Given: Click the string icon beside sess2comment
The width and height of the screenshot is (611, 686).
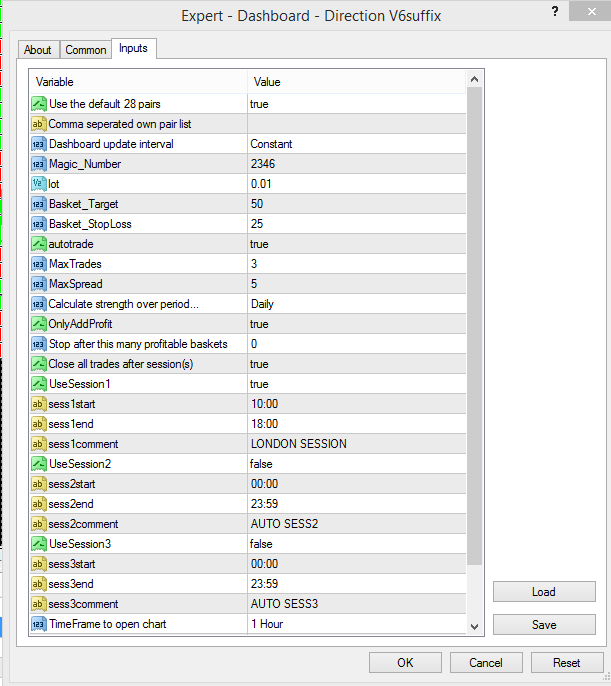Looking at the screenshot, I should [38, 524].
